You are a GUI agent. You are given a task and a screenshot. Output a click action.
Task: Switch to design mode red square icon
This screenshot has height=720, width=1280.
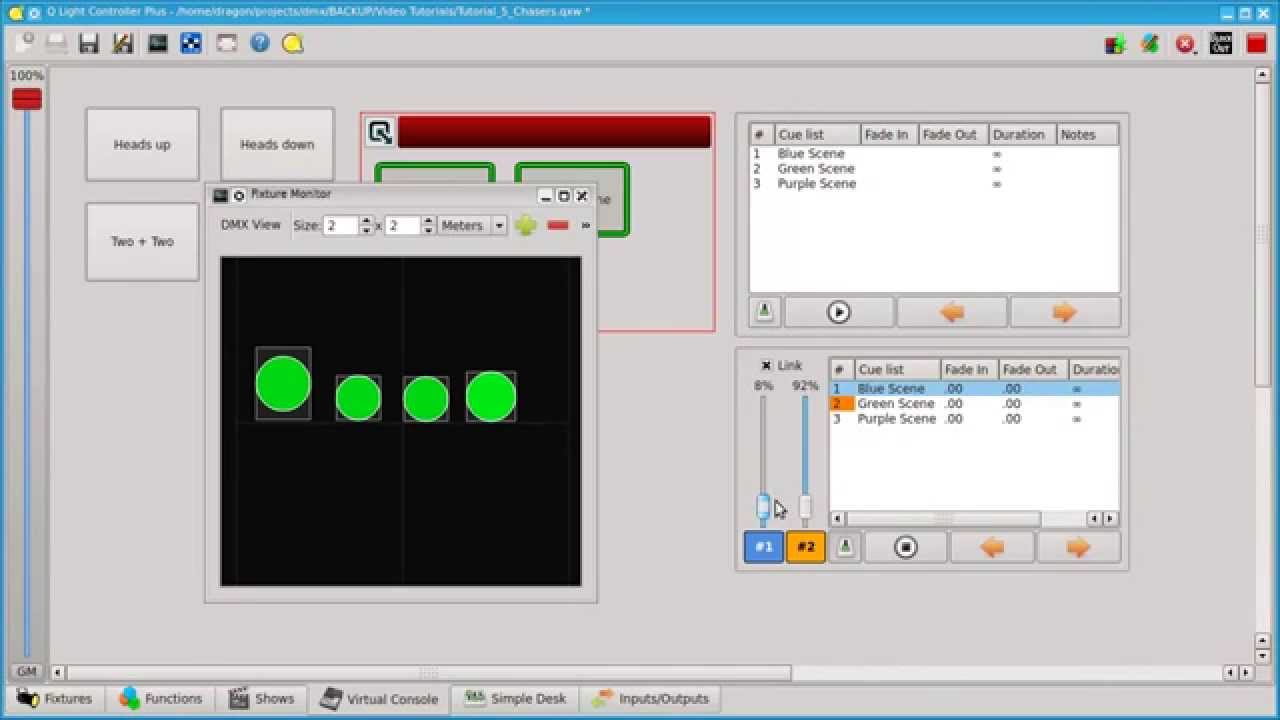click(1257, 44)
